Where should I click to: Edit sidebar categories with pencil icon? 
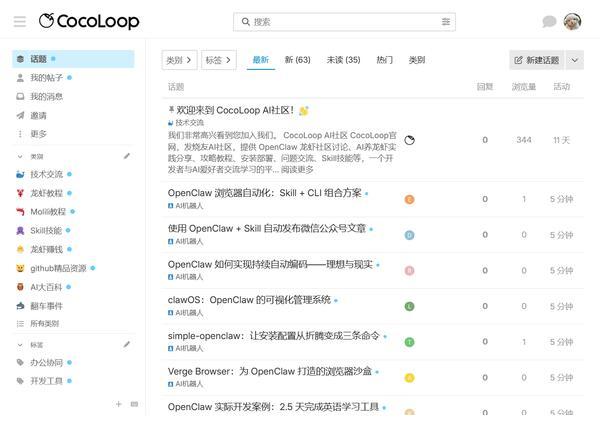click(x=126, y=156)
